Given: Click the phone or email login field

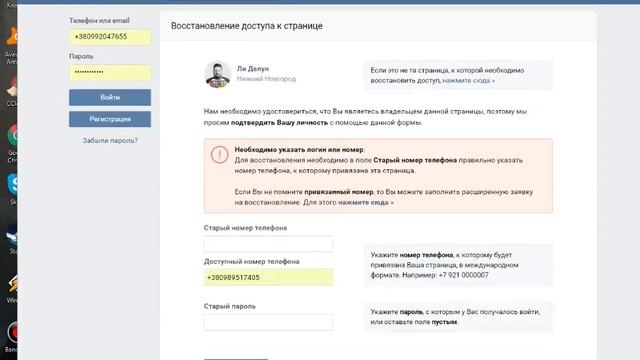Looking at the screenshot, I should [110, 37].
